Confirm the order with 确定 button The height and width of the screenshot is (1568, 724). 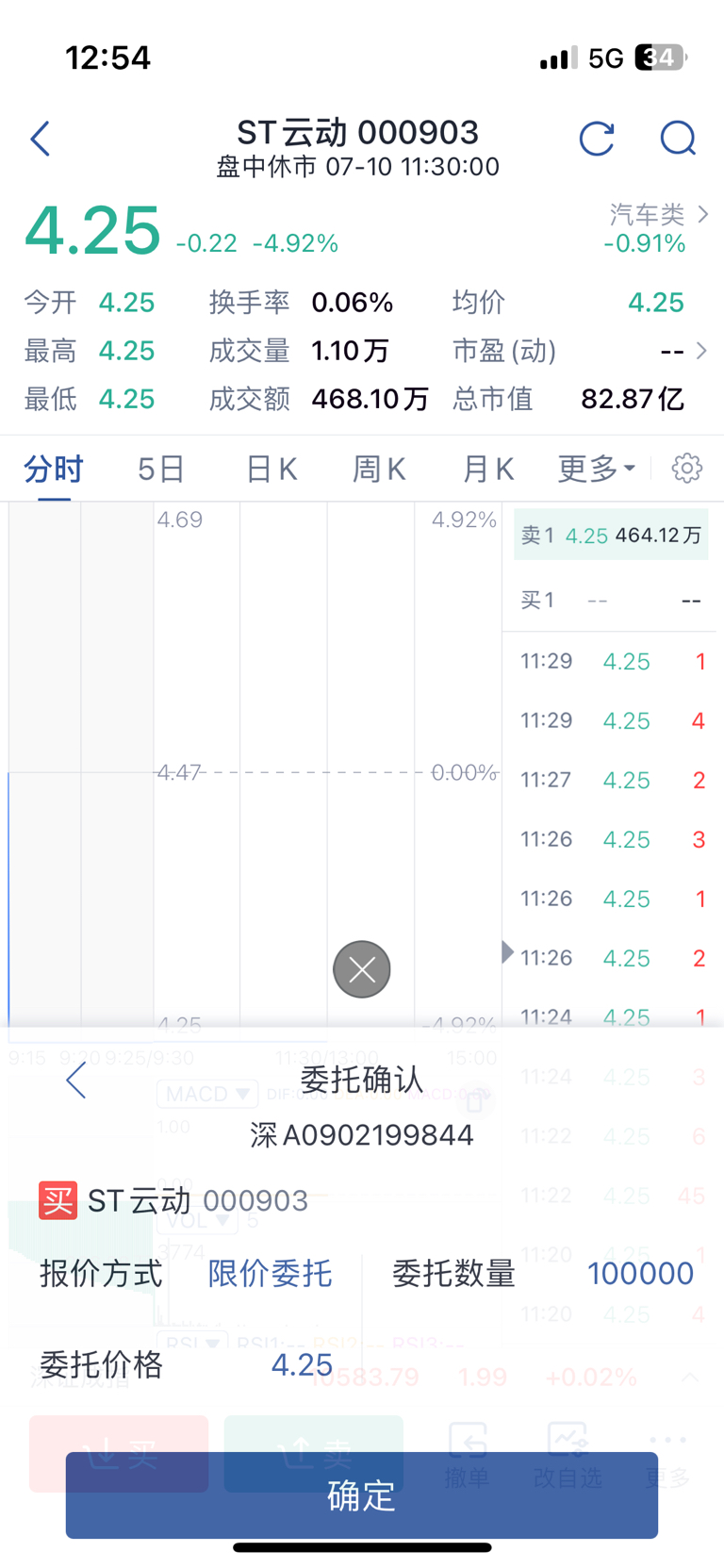362,1495
